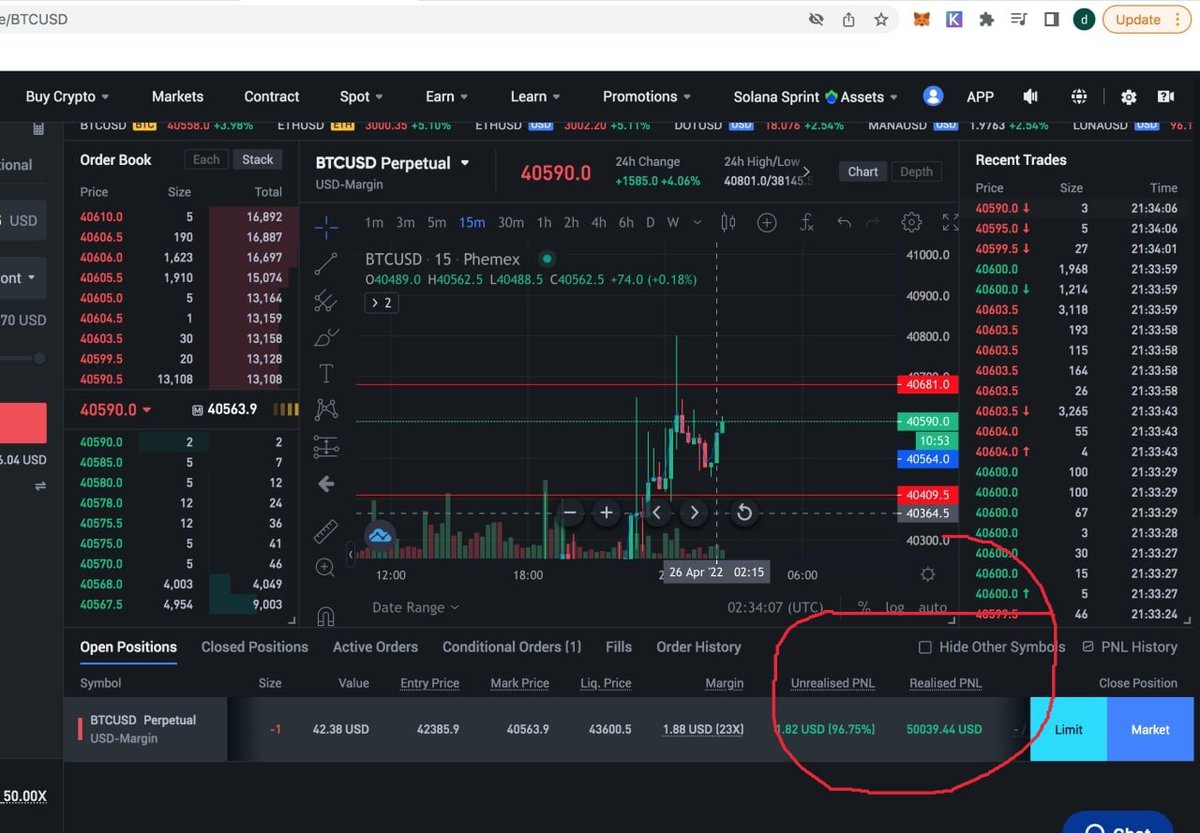The height and width of the screenshot is (833, 1200).
Task: Select the pattern drawing tool
Action: 326,409
